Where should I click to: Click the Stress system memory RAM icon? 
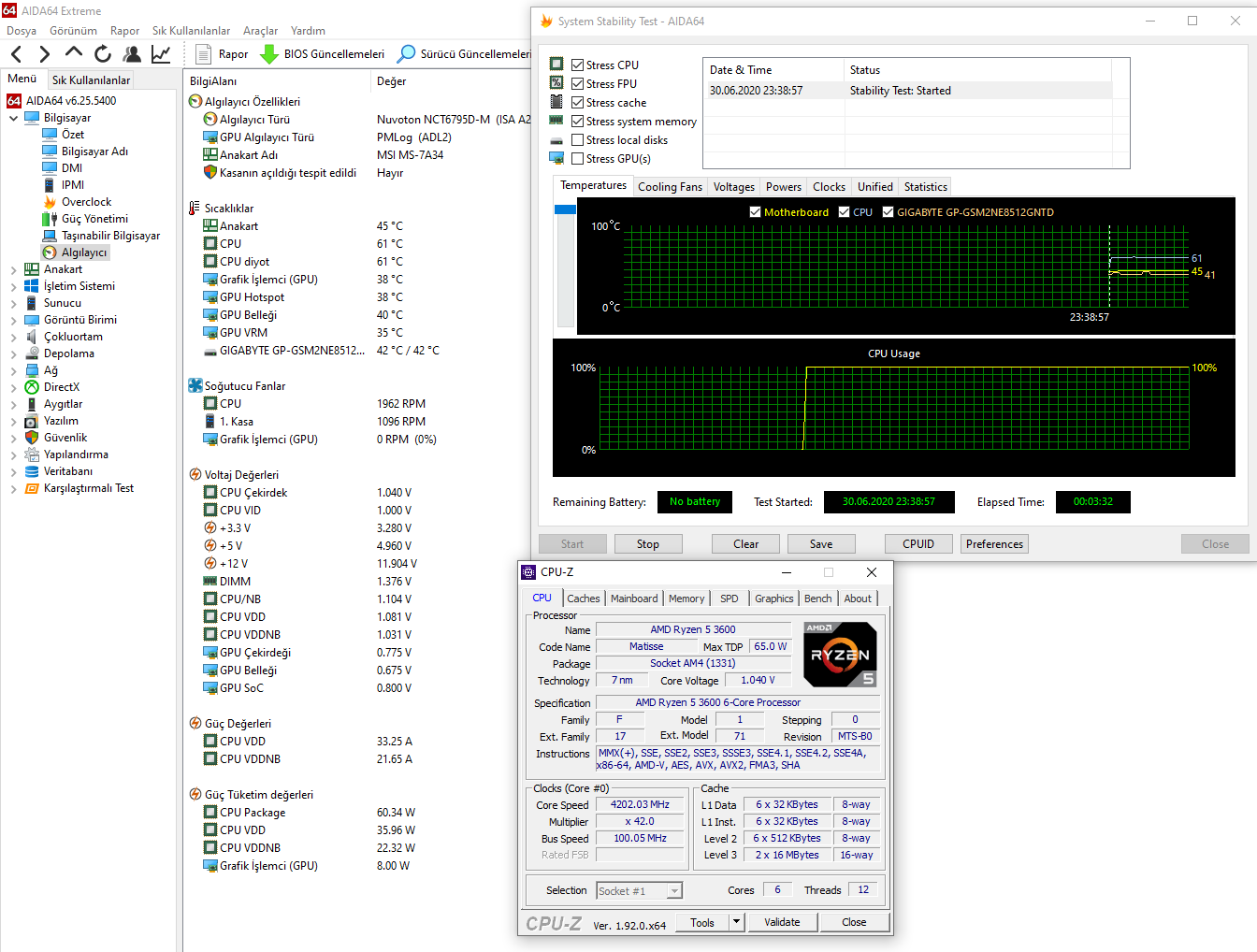click(556, 121)
